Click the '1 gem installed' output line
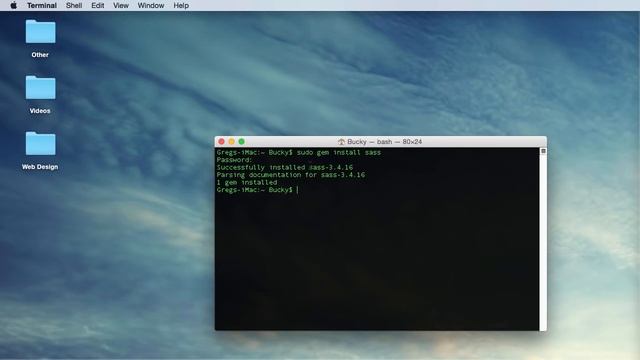This screenshot has width=640, height=360. 247,182
